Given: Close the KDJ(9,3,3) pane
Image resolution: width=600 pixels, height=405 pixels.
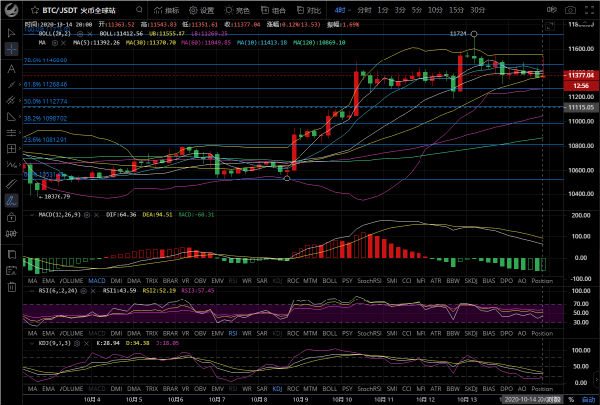Looking at the screenshot, I should click(86, 343).
